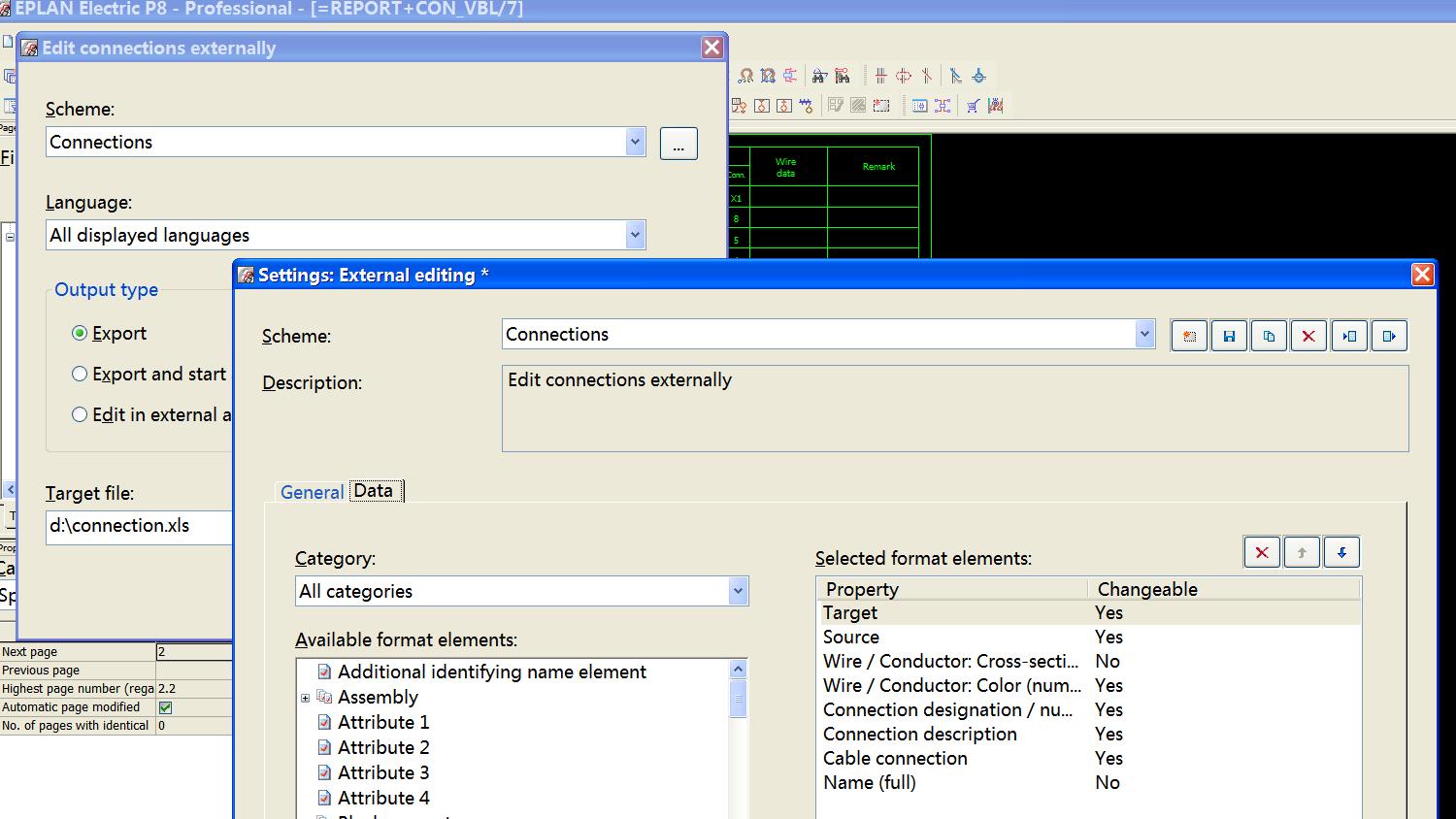Click Highest page number property row
This screenshot has height=819, width=1456.
click(116, 689)
